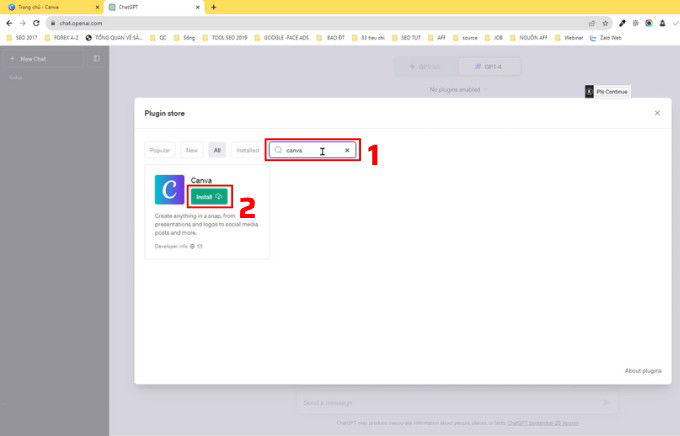The image size is (680, 436).
Task: Switch to the GPT-4 model tab
Action: [x=489, y=67]
